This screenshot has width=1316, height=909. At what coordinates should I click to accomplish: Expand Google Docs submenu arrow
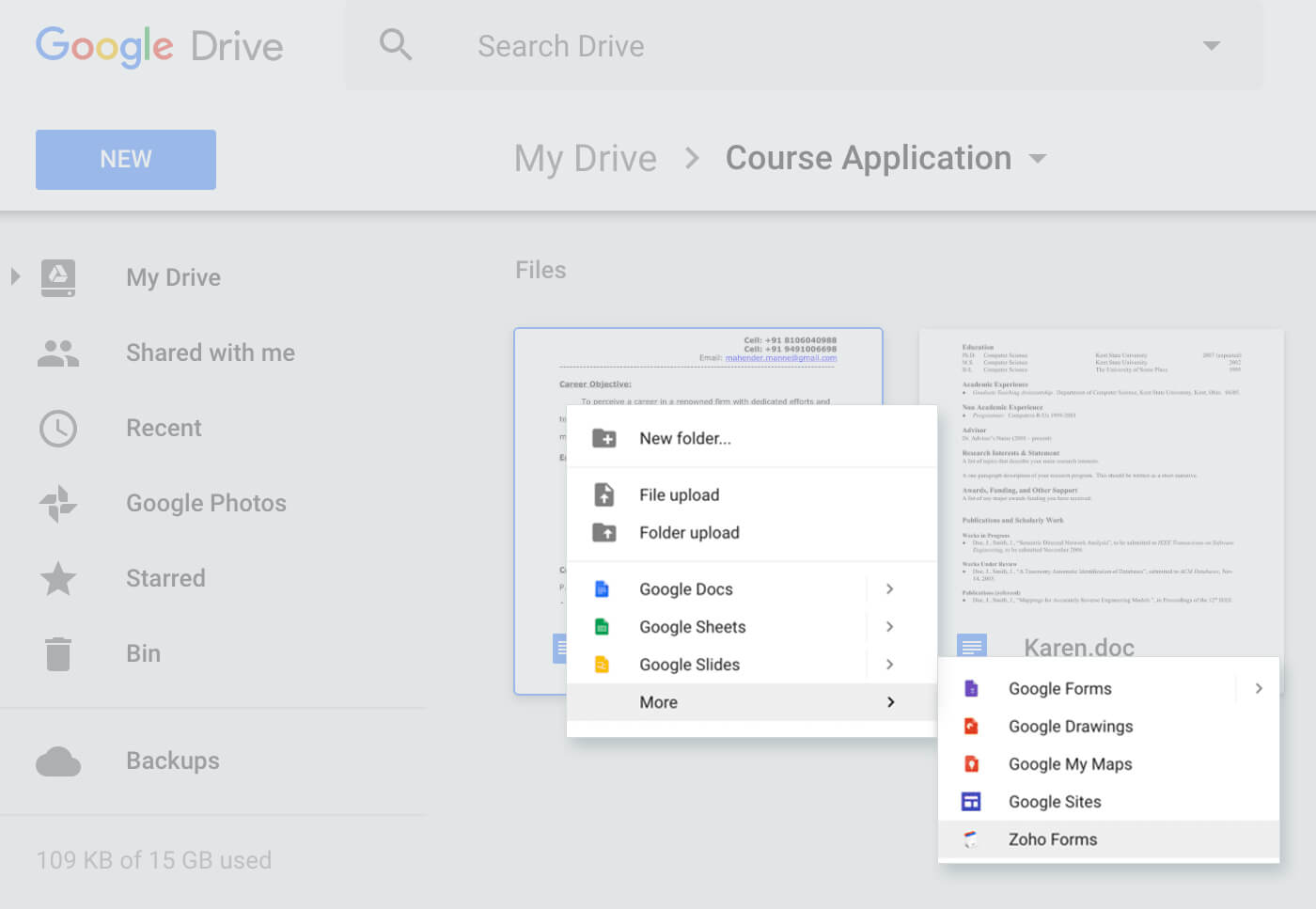889,589
